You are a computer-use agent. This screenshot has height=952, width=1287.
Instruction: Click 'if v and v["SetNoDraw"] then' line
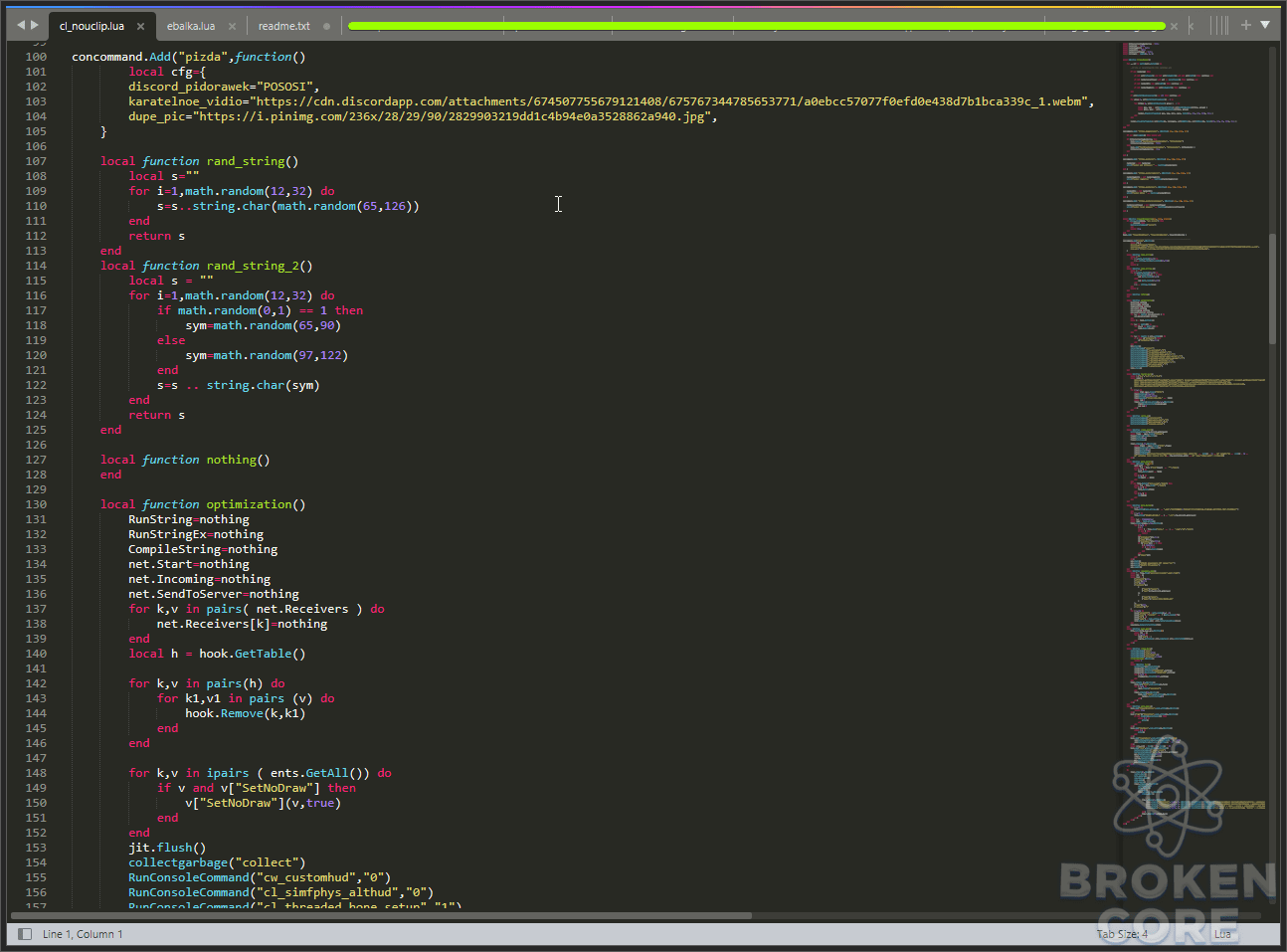[257, 788]
